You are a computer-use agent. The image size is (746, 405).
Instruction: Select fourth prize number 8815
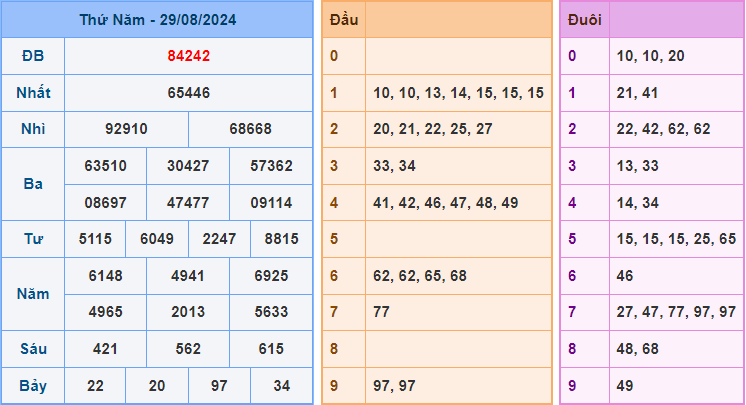tap(281, 239)
